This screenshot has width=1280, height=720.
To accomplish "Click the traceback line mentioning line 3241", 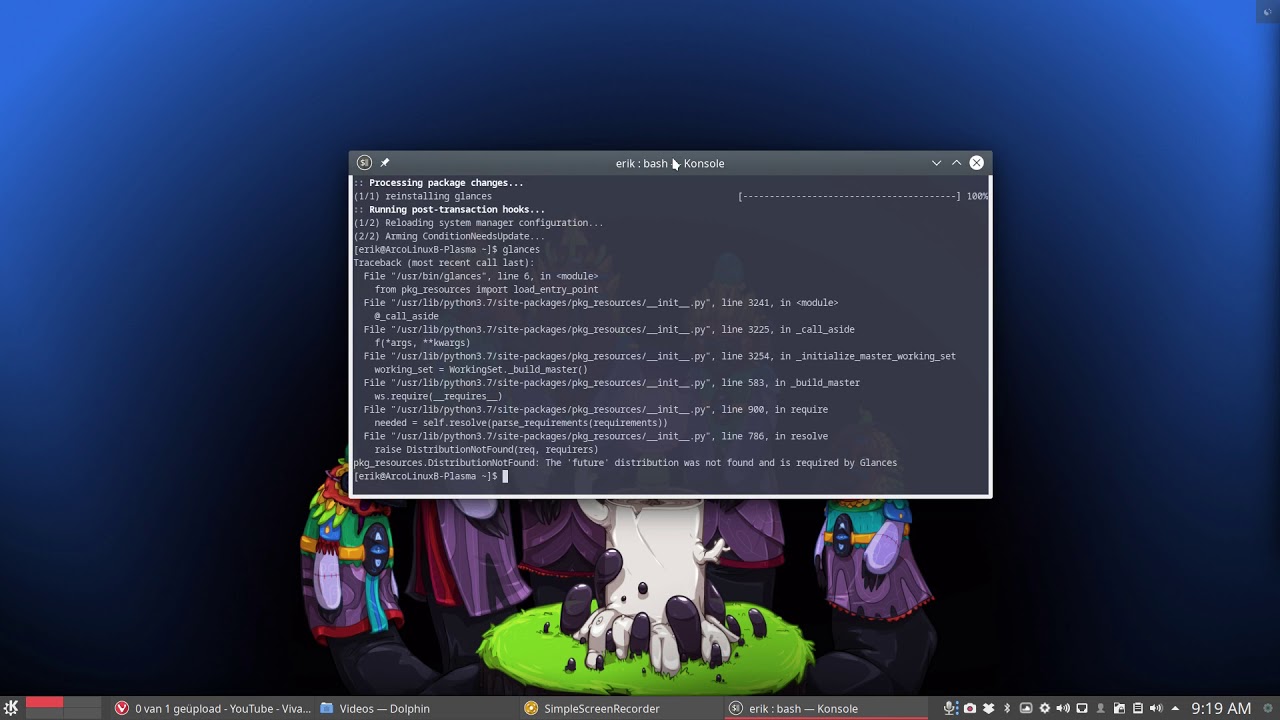I will (x=601, y=303).
